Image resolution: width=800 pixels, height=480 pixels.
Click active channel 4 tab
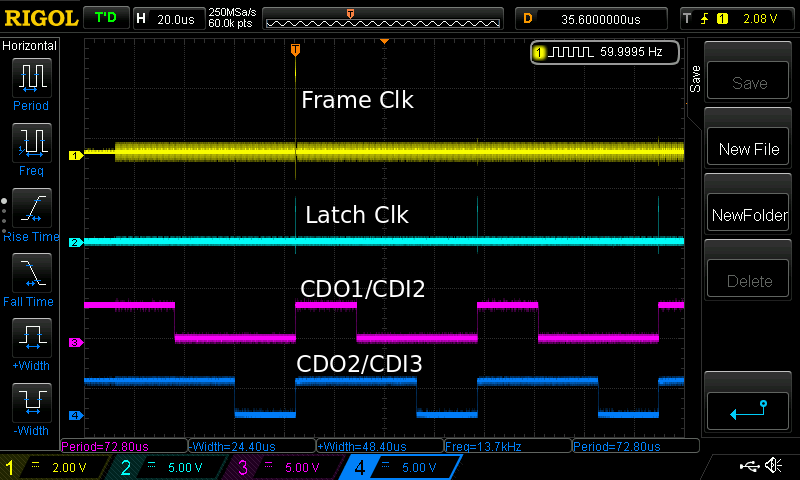click(403, 467)
